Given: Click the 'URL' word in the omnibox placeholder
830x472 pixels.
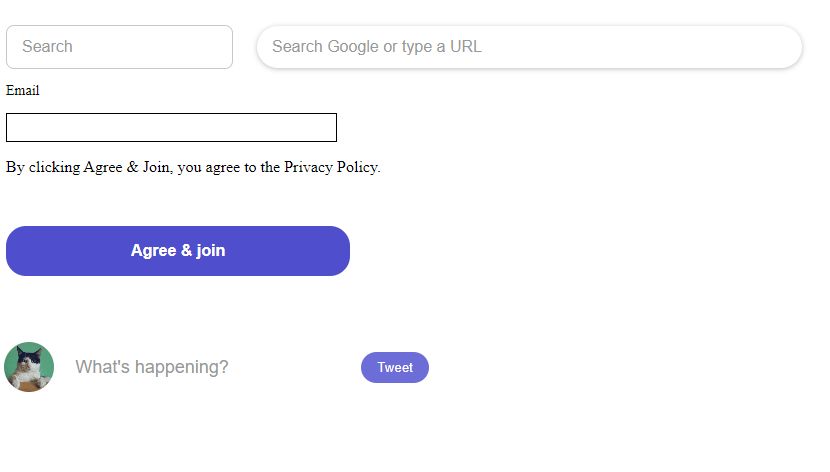Looking at the screenshot, I should click(466, 47).
